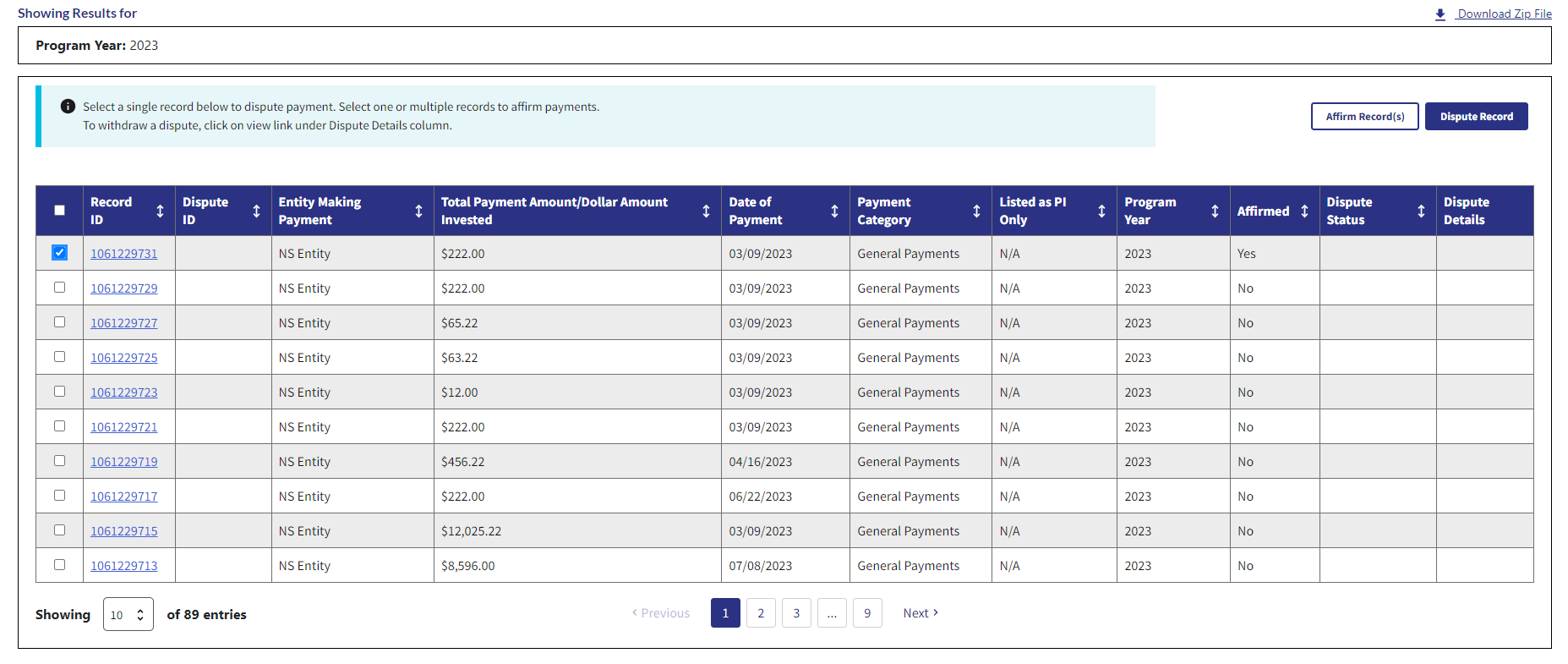Open the entries-per-page dropdown showing 10

coord(128,615)
